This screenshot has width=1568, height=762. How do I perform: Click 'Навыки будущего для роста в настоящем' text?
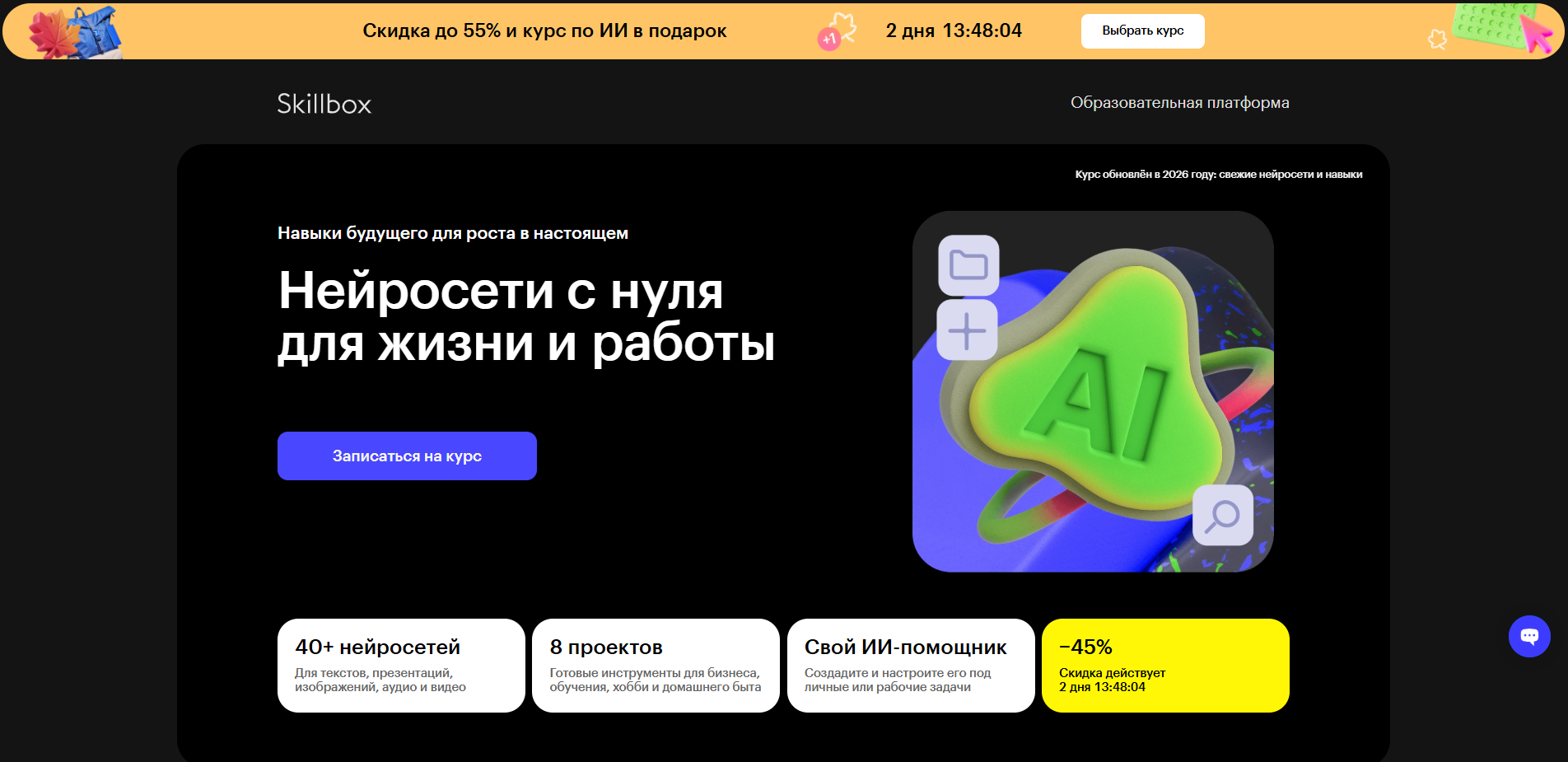coord(453,233)
